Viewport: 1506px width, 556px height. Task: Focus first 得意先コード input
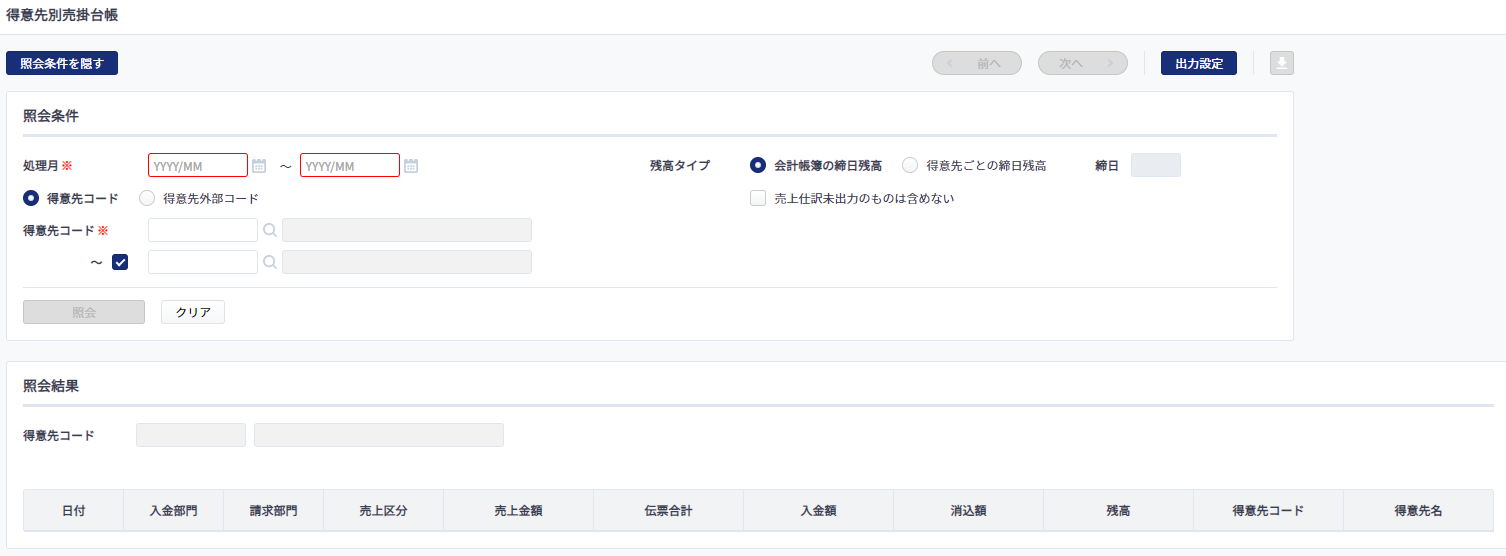coord(203,230)
